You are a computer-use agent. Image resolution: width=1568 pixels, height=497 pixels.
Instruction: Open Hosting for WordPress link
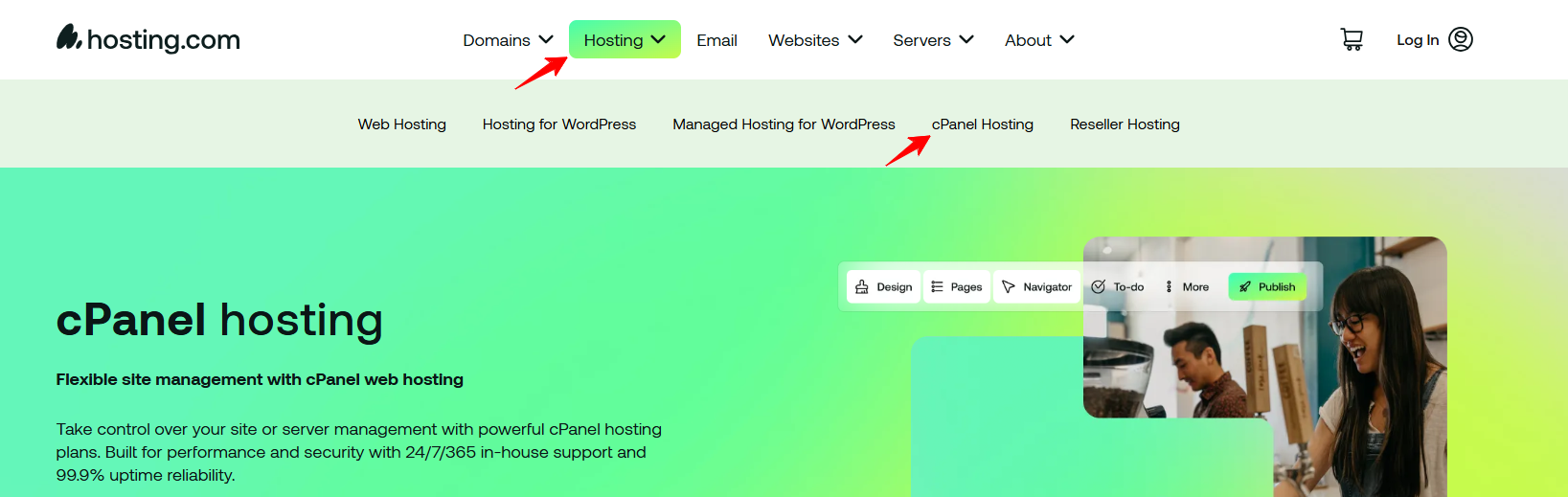point(559,124)
